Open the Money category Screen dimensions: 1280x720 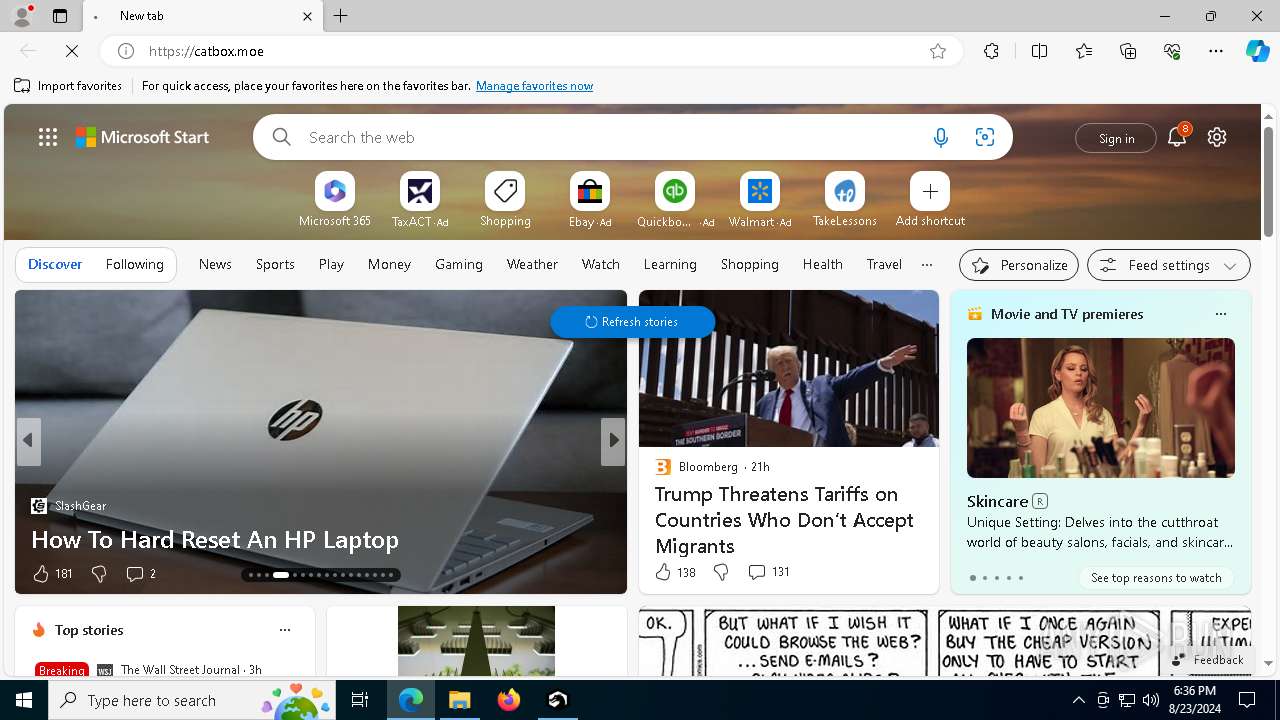point(389,264)
